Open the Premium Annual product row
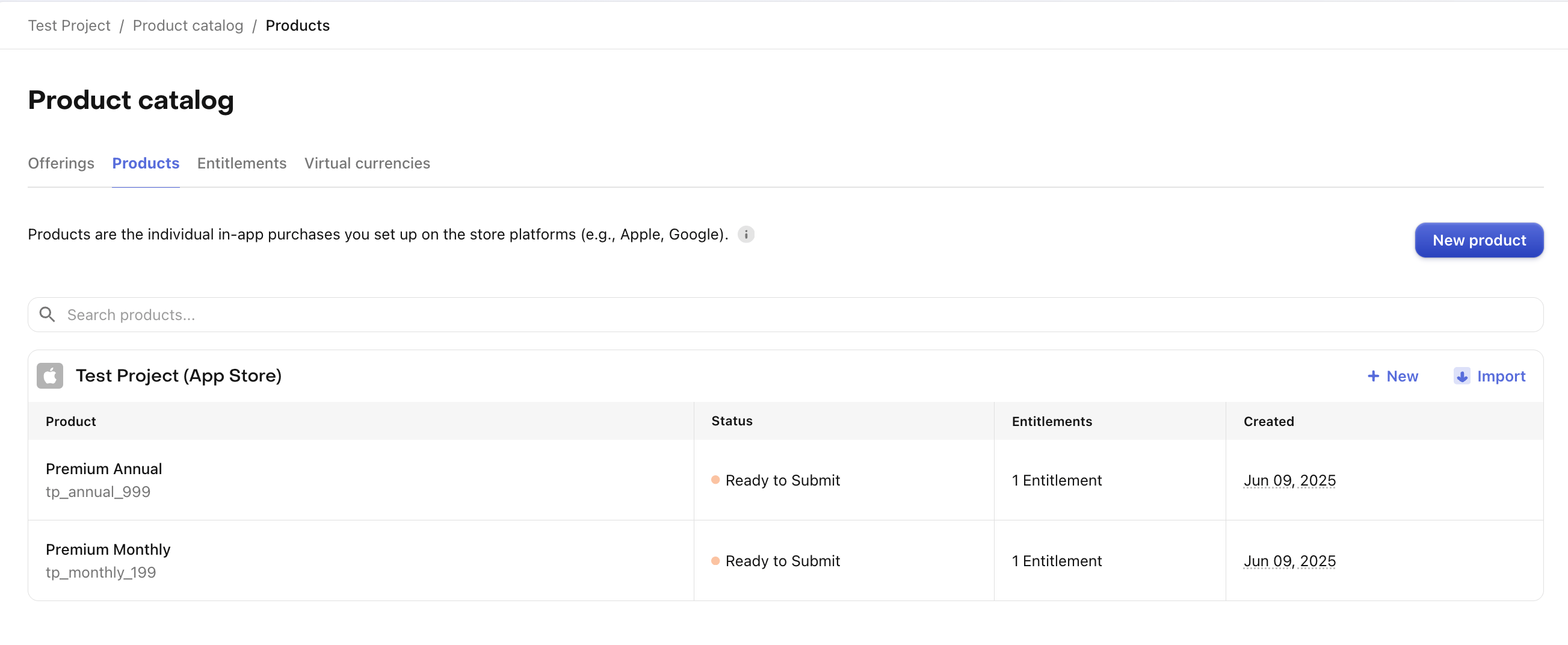The image size is (1568, 645). (x=785, y=480)
